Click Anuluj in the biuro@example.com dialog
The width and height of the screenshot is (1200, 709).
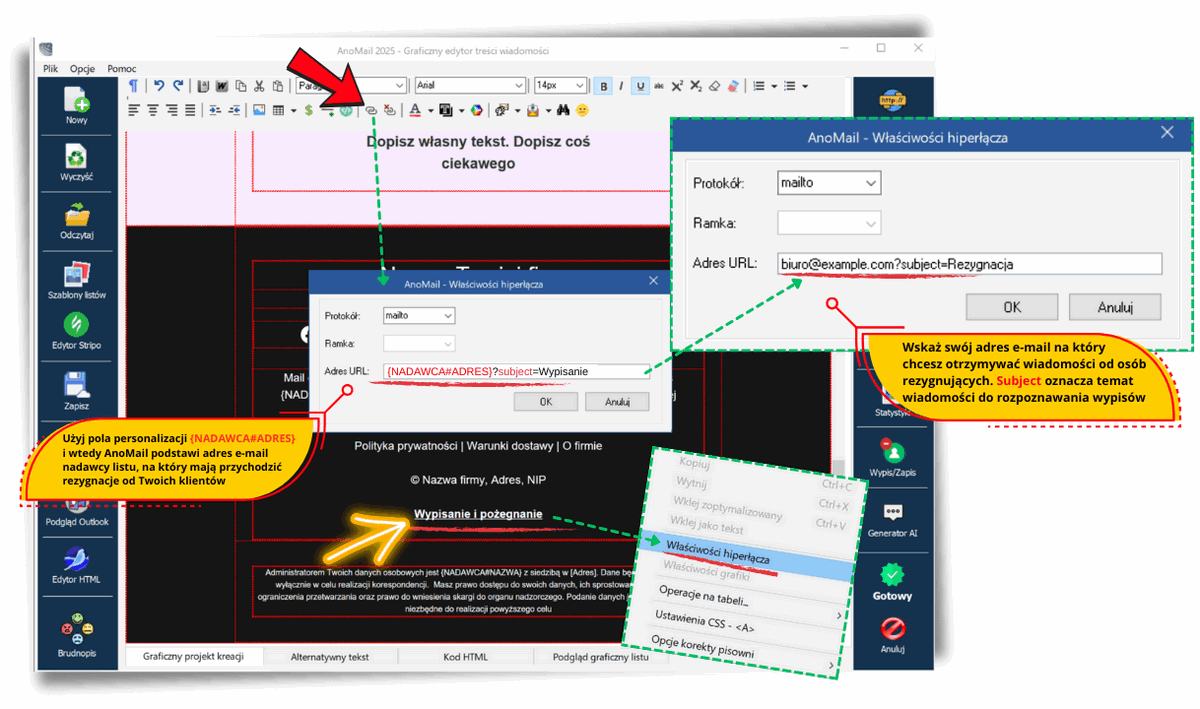1115,306
